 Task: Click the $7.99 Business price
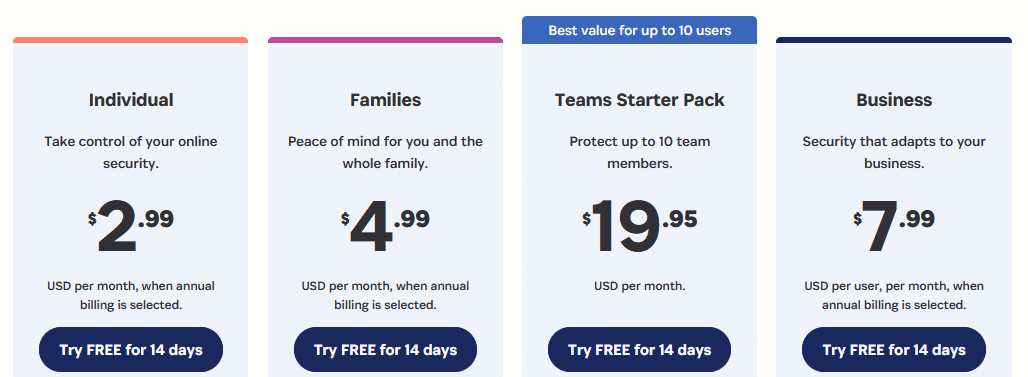click(x=894, y=226)
